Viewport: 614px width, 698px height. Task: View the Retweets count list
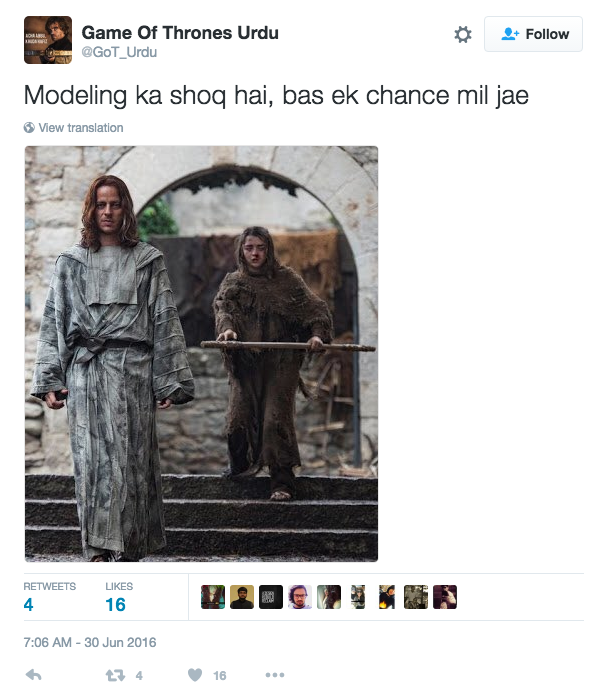click(x=49, y=597)
